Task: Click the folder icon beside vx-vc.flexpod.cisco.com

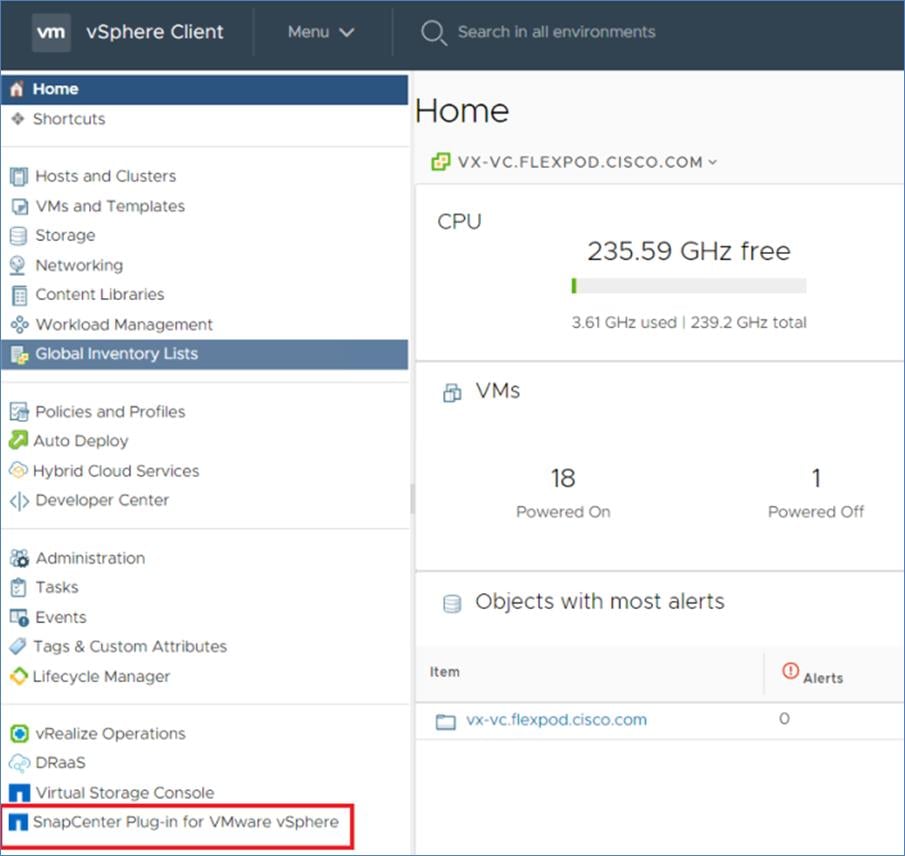Action: [x=445, y=722]
